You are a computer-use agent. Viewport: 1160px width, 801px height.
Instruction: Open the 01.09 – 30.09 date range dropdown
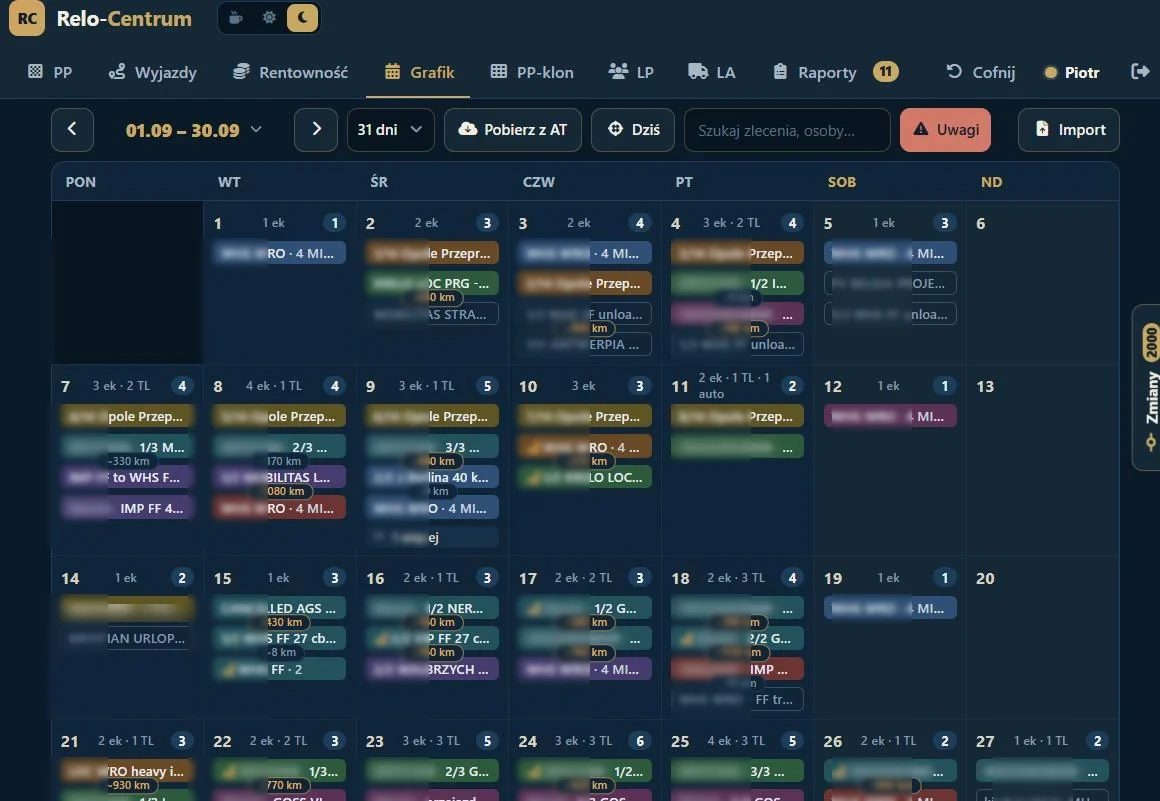[194, 130]
